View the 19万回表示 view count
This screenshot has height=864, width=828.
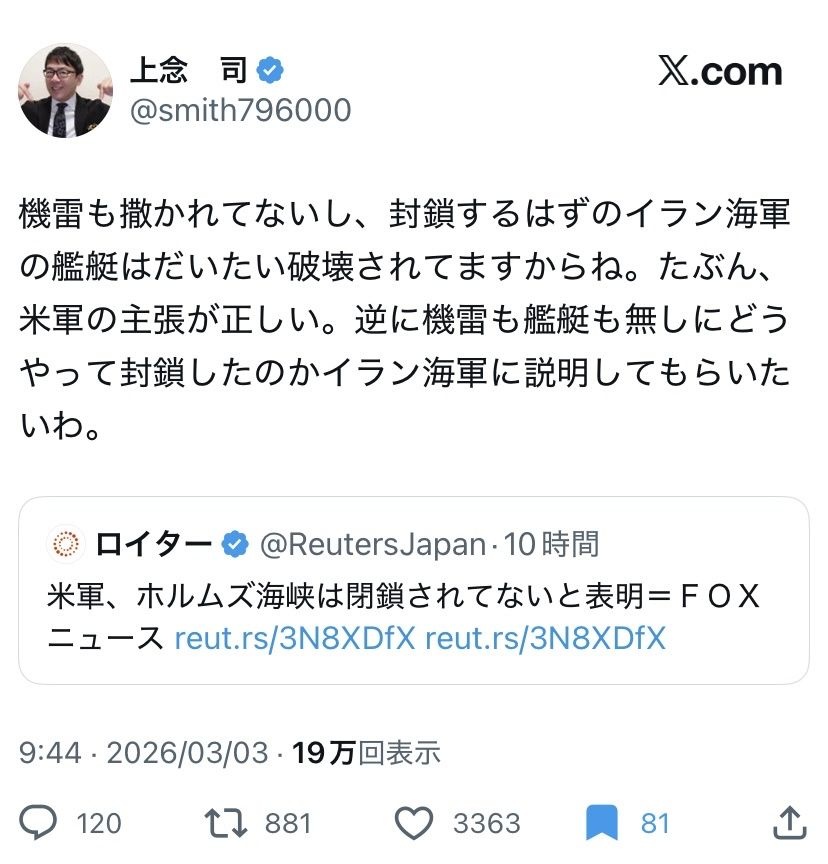[366, 753]
